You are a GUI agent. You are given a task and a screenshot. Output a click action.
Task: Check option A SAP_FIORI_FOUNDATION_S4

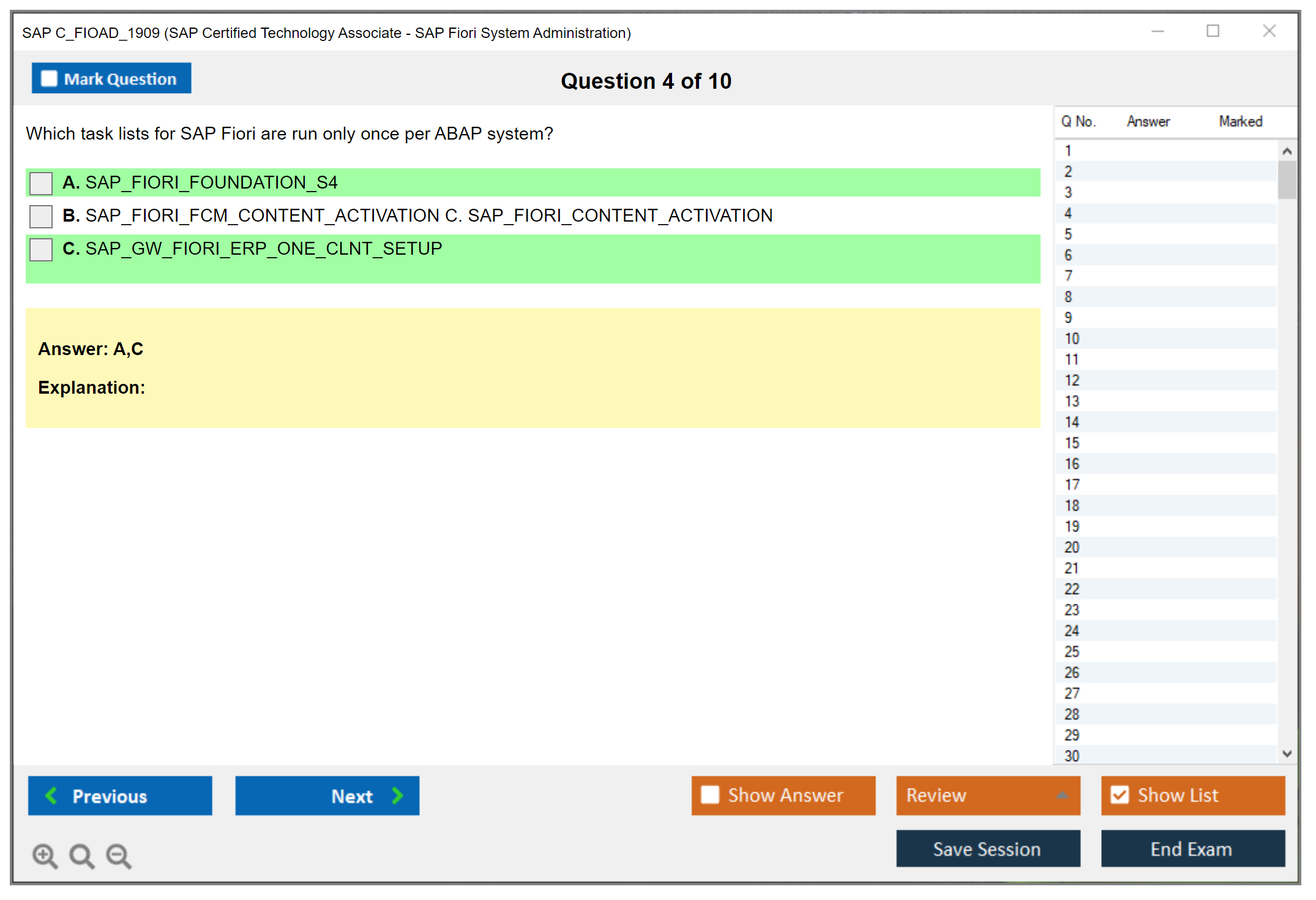[41, 183]
